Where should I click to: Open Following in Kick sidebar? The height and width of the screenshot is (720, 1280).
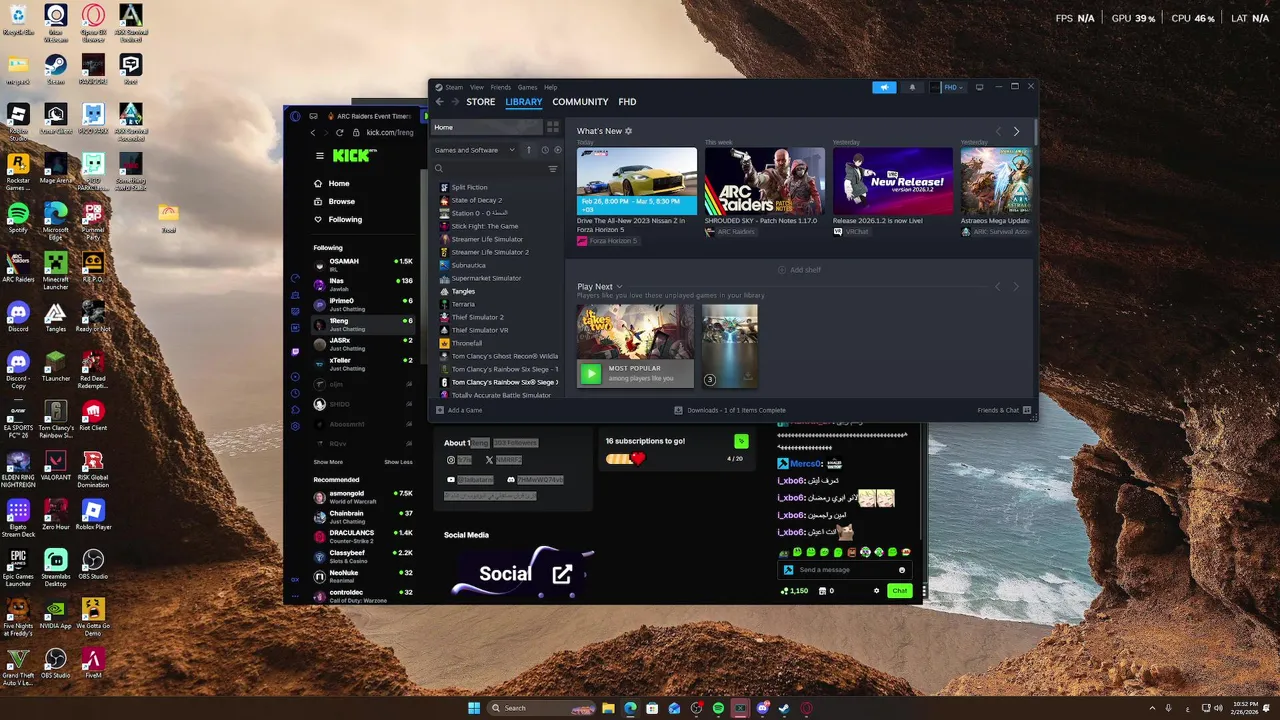click(x=345, y=219)
